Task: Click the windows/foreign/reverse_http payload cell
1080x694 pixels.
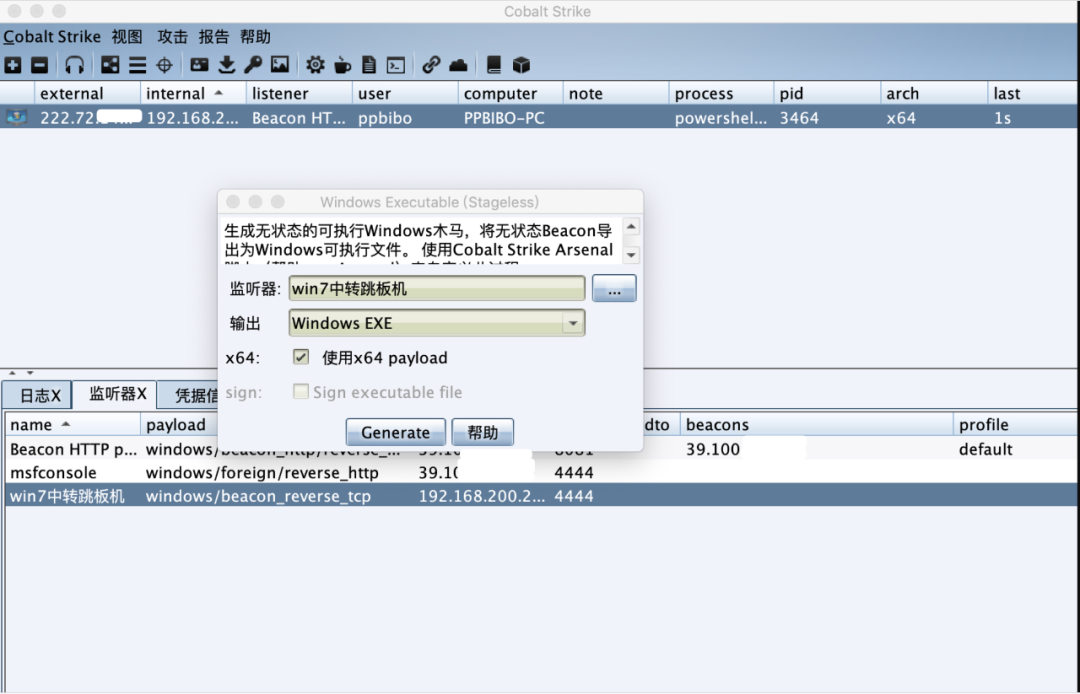Action: 262,472
